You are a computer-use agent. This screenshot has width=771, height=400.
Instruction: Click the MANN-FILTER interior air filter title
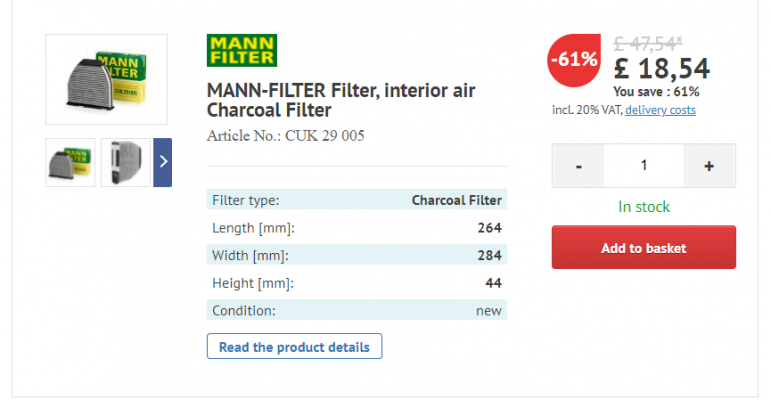coord(340,100)
